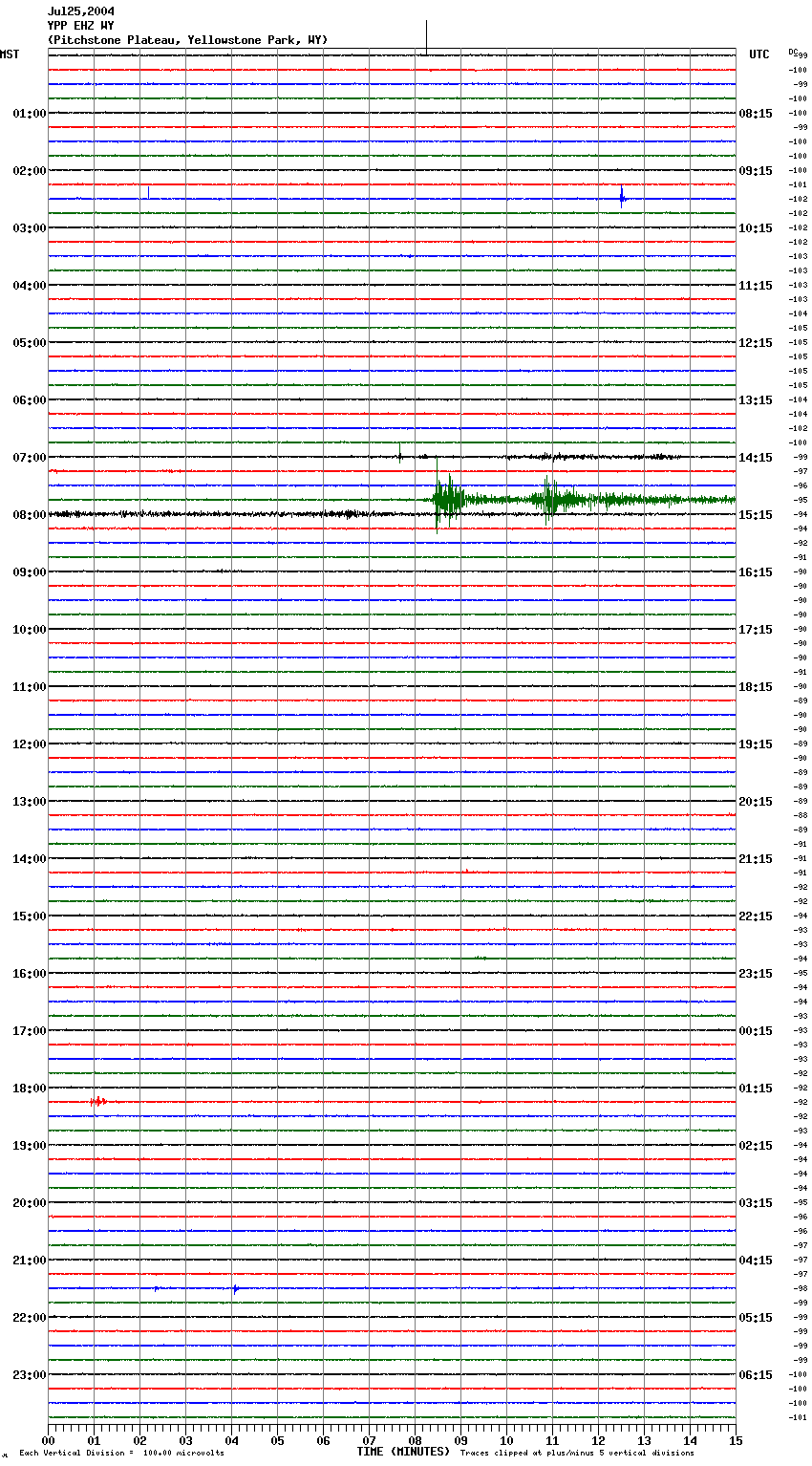812x1466 pixels.
Task: Click the Each Vertical Division 100.00 microvolts note
Action: (x=121, y=1454)
